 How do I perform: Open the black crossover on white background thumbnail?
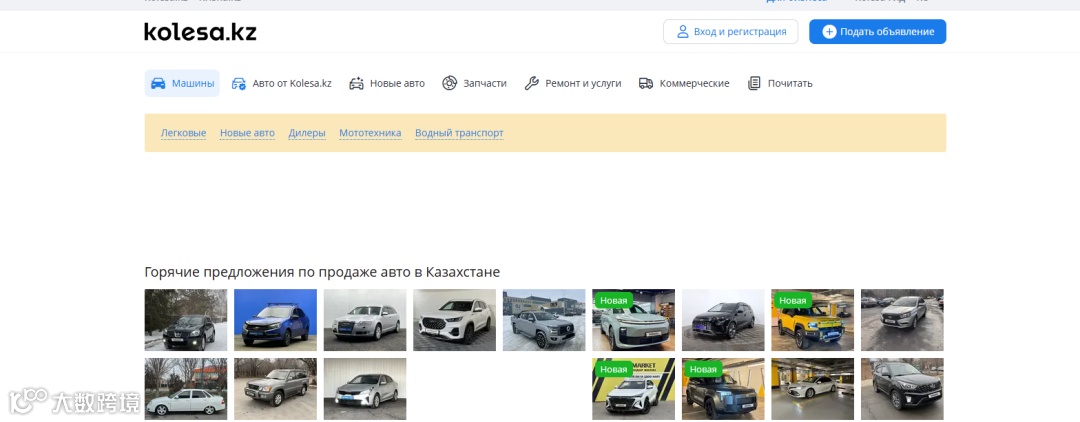click(x=723, y=320)
